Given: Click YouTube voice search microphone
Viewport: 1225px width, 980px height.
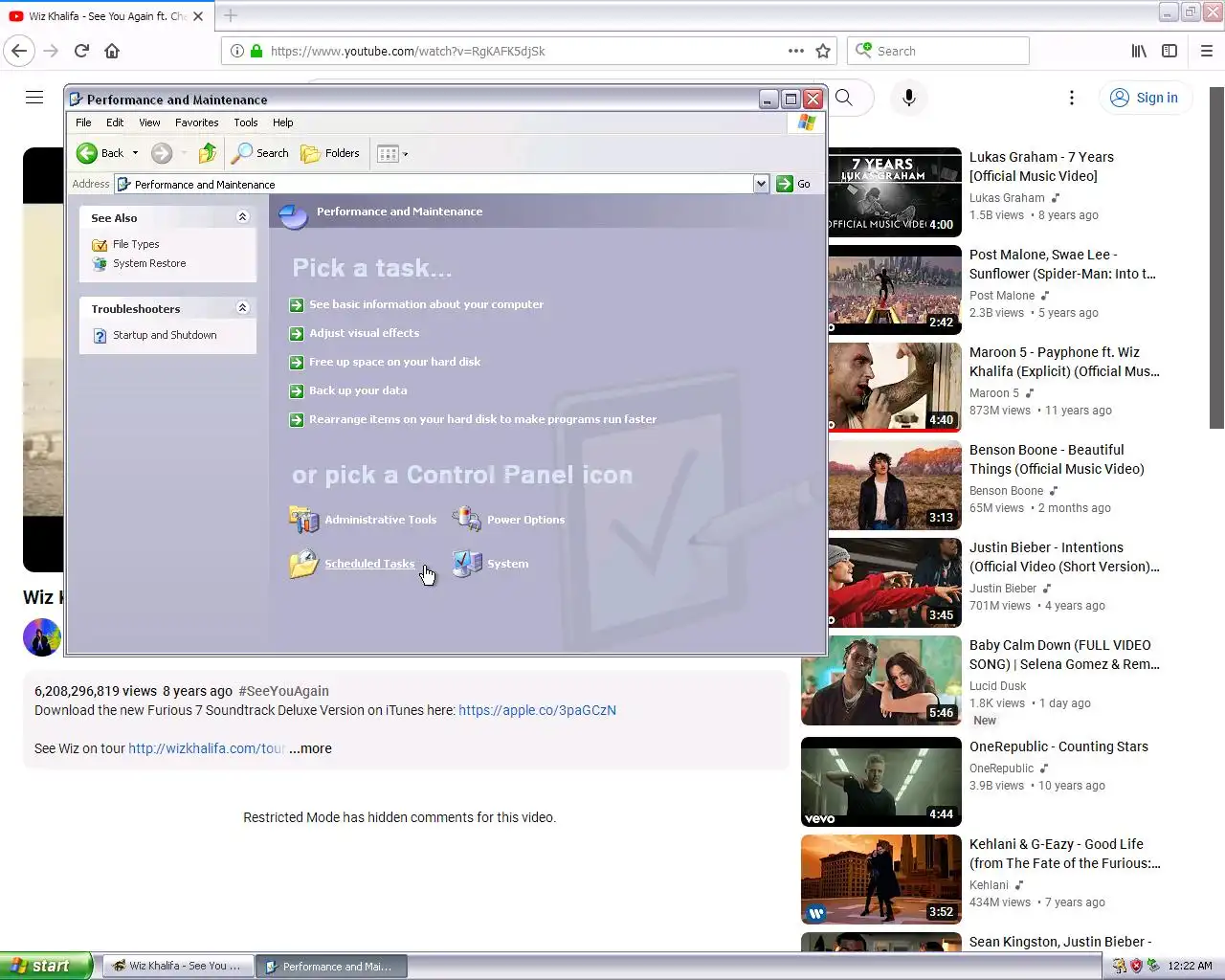Looking at the screenshot, I should (909, 97).
